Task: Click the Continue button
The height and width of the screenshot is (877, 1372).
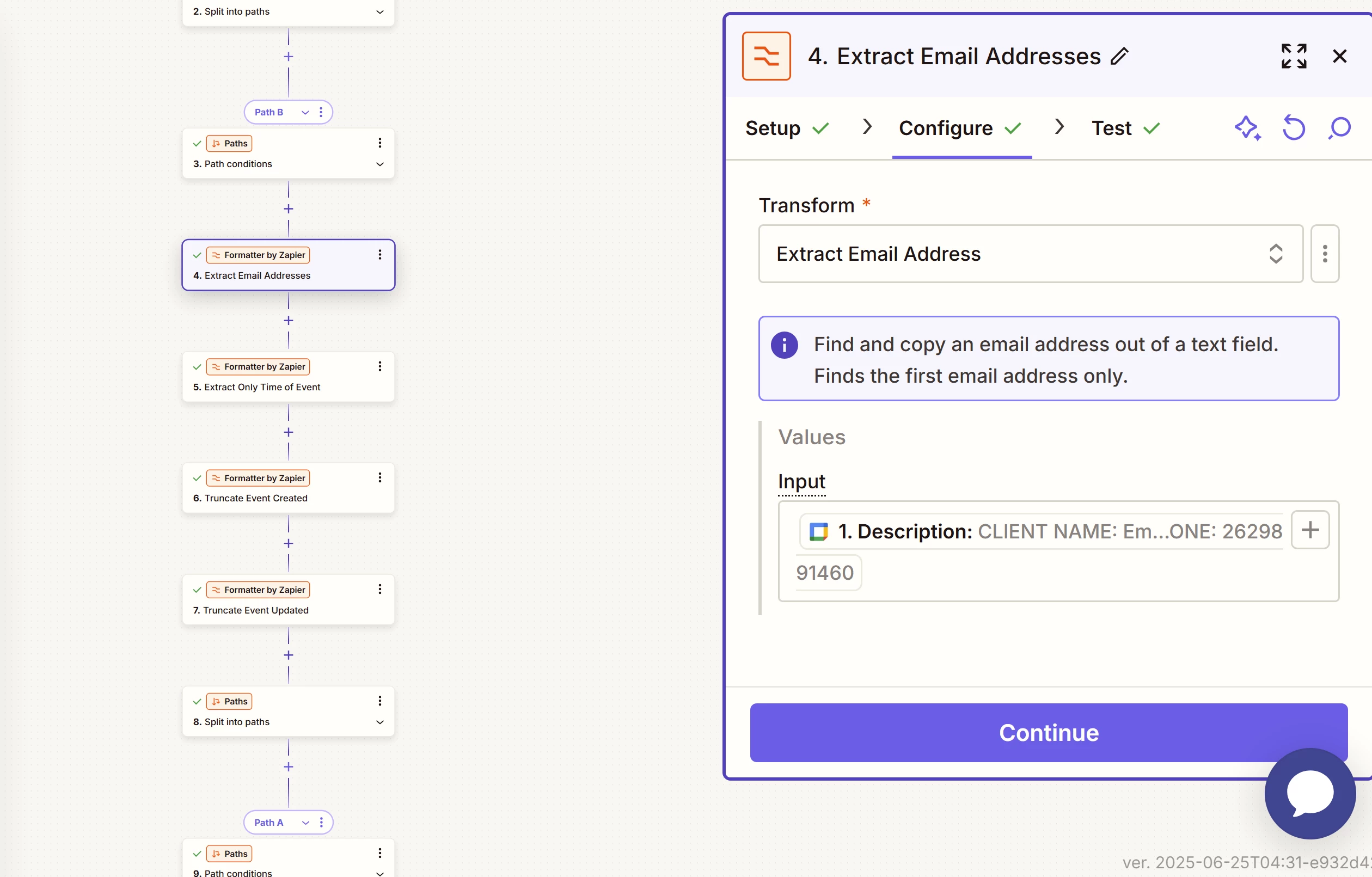Action: [1049, 732]
